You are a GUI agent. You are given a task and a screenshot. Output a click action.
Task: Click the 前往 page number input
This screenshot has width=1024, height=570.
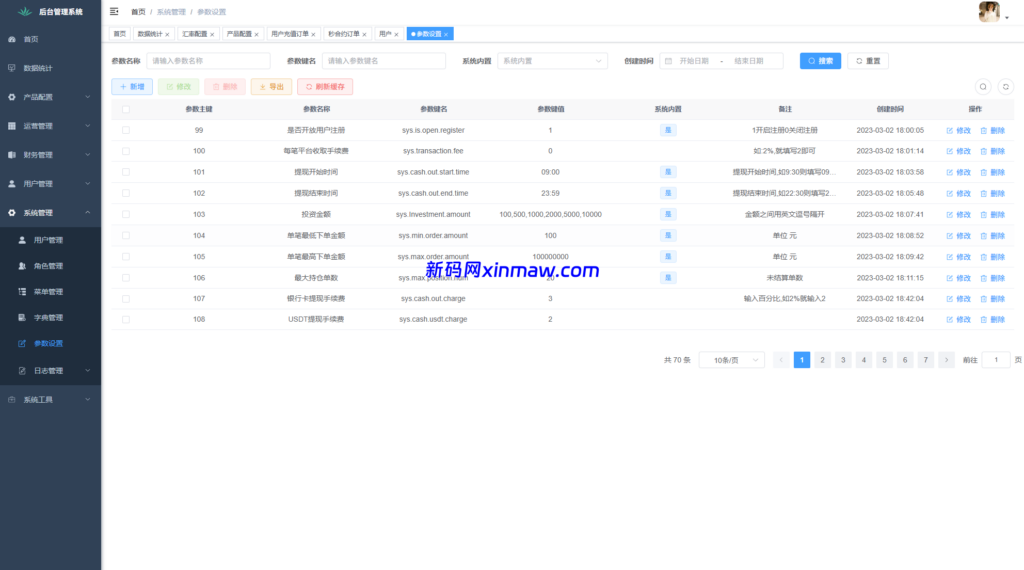tap(996, 360)
